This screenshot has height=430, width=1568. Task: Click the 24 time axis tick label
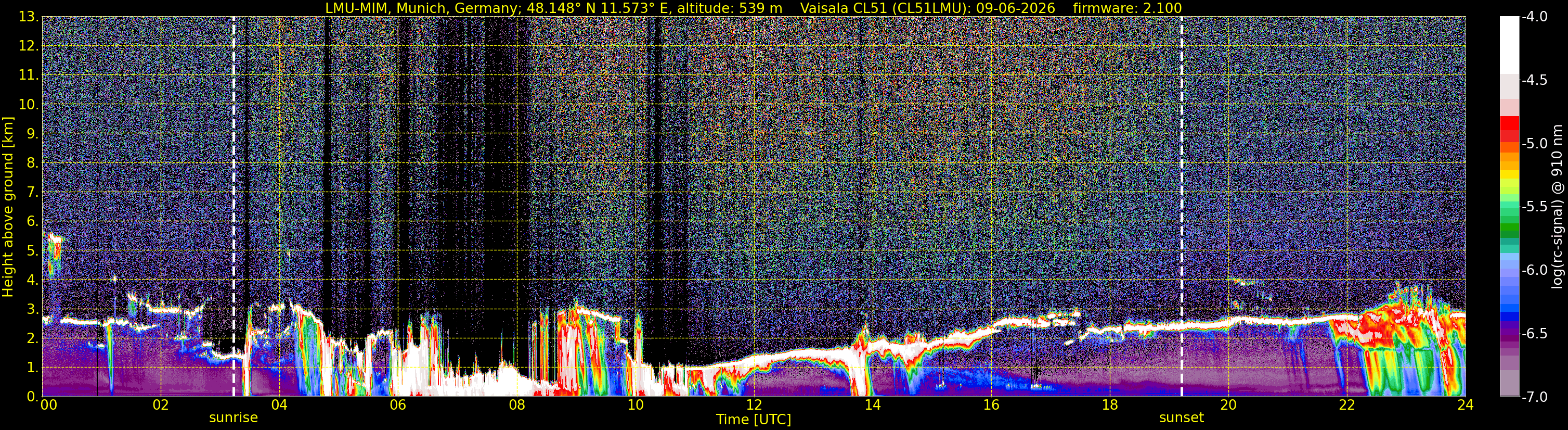(x=1466, y=404)
